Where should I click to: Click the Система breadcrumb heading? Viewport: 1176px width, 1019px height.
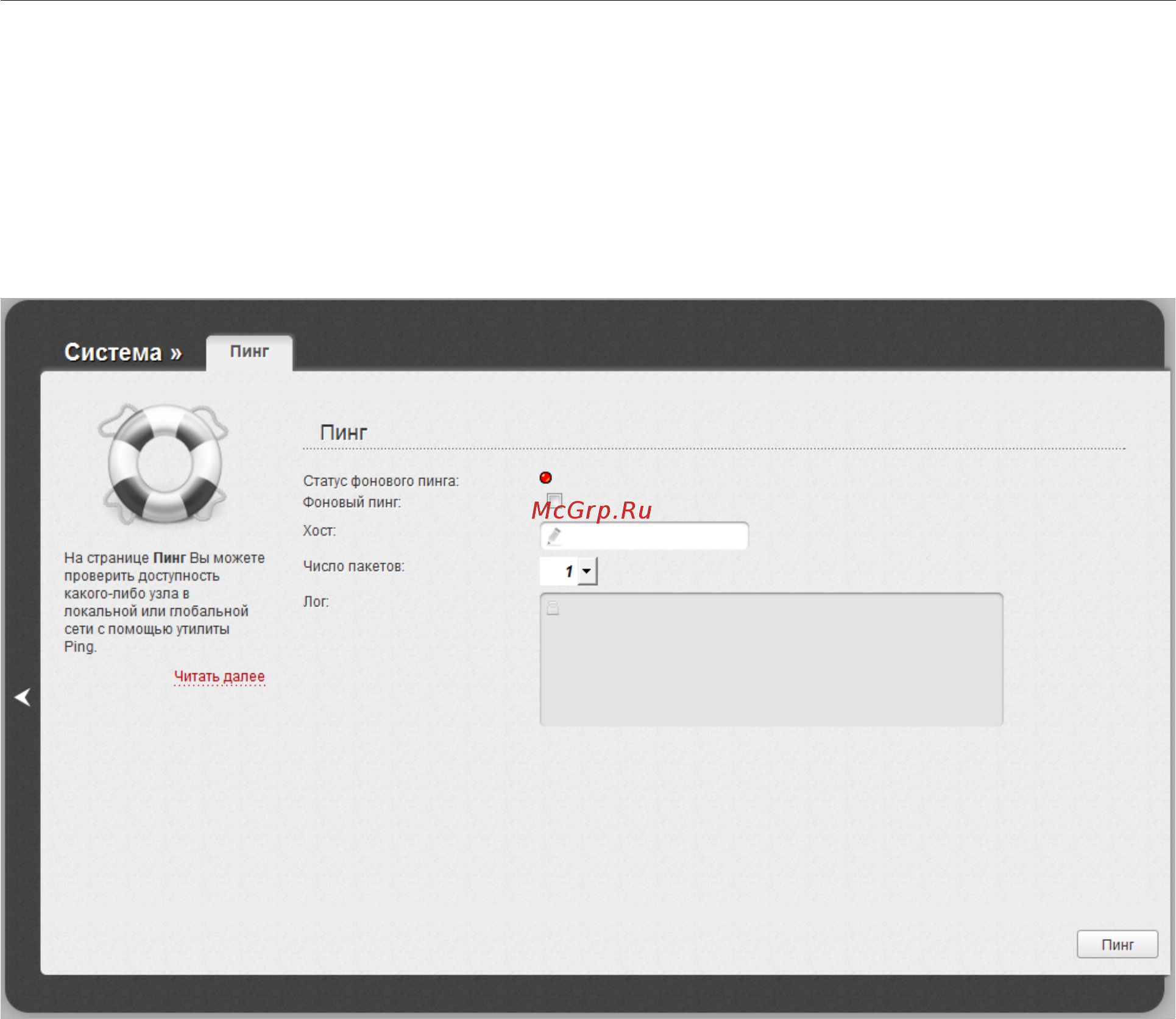tap(123, 352)
